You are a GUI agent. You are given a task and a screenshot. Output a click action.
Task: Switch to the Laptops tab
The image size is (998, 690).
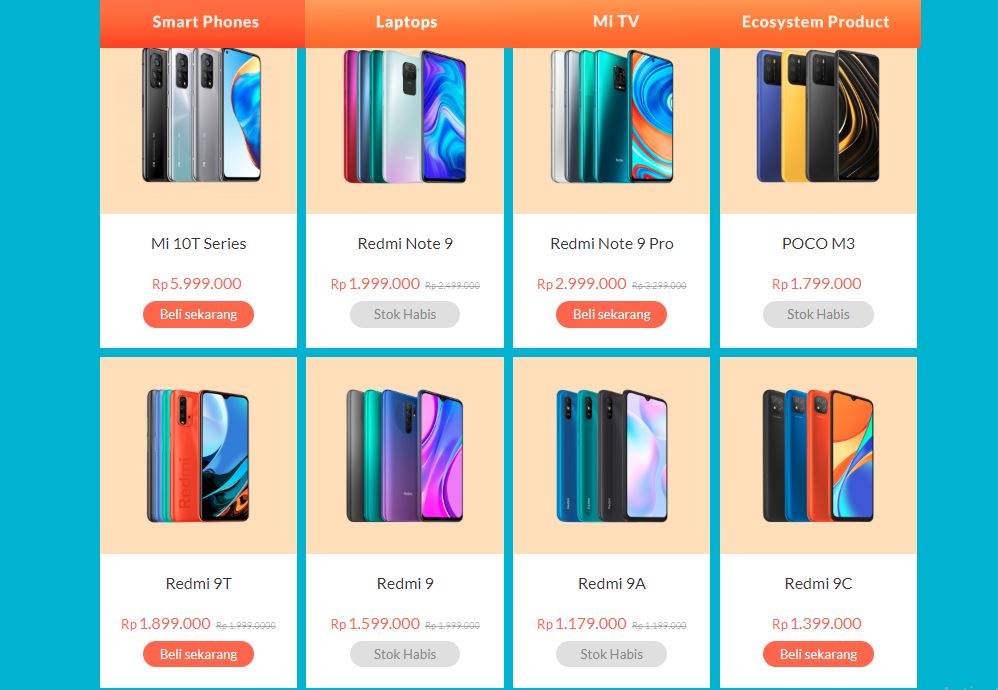[x=407, y=22]
